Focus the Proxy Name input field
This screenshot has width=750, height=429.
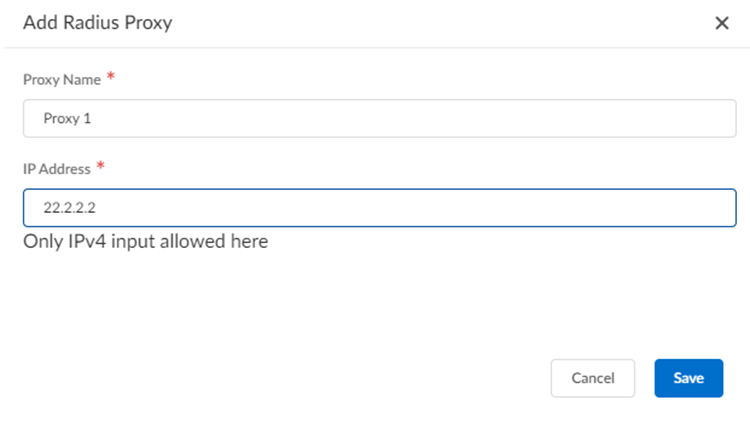[x=380, y=120]
